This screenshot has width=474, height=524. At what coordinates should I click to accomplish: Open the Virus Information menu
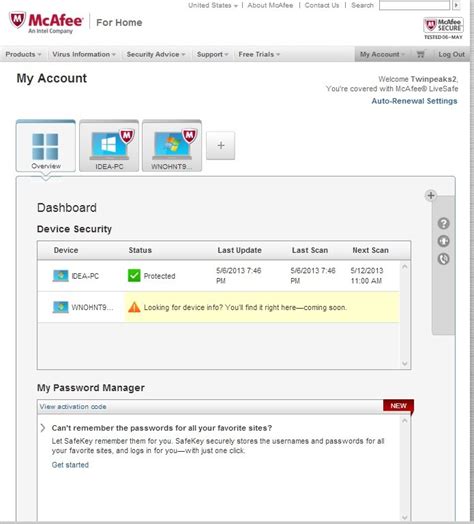[x=84, y=54]
